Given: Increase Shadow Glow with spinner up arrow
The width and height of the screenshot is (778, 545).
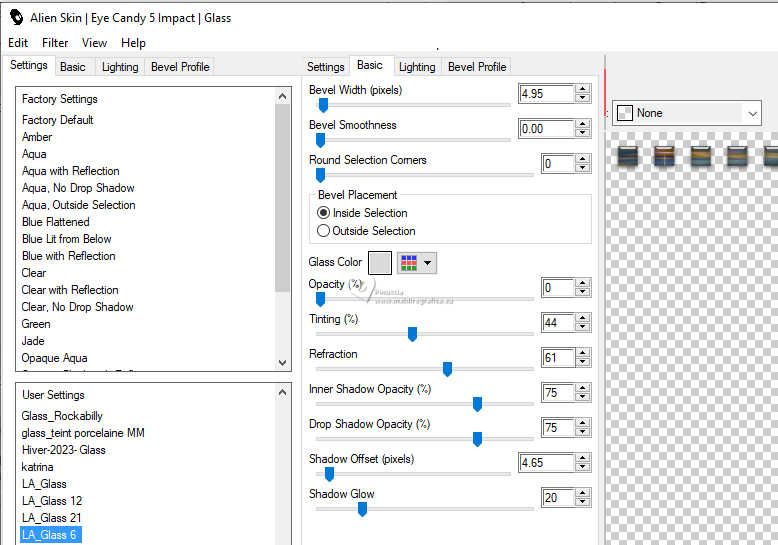Looking at the screenshot, I should click(x=583, y=493).
